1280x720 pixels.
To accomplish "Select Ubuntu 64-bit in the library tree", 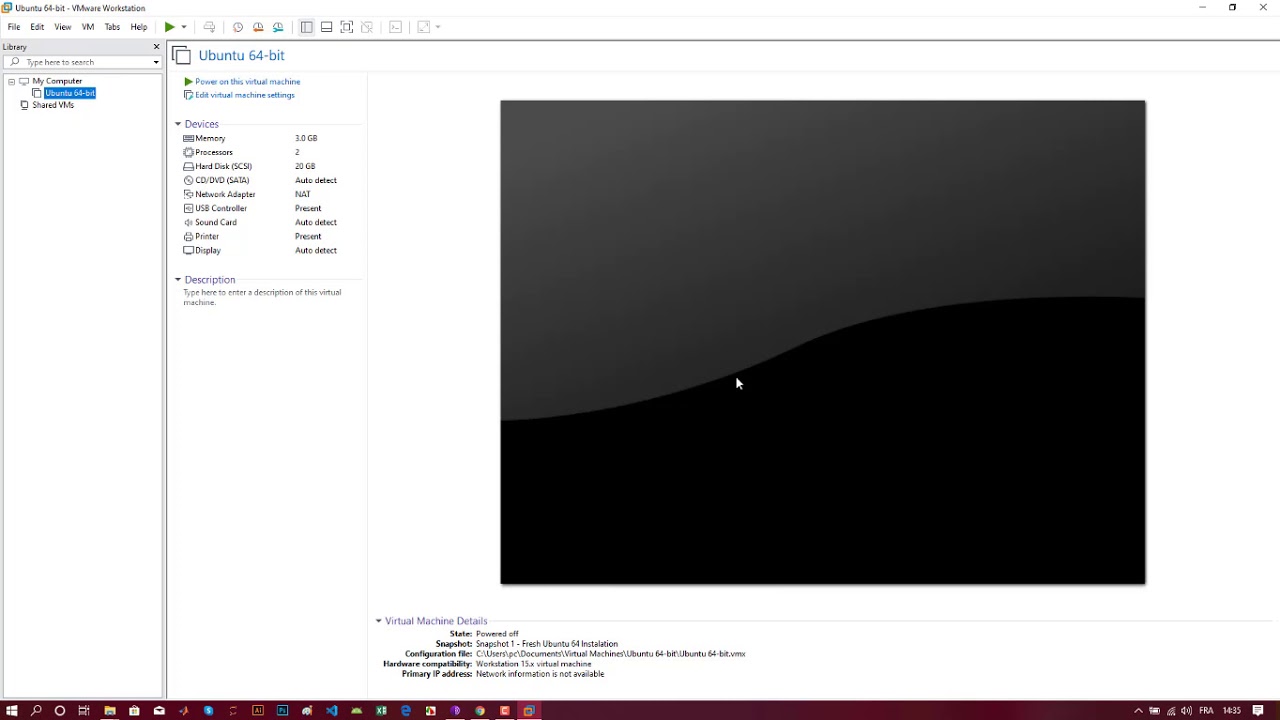I will [x=70, y=93].
